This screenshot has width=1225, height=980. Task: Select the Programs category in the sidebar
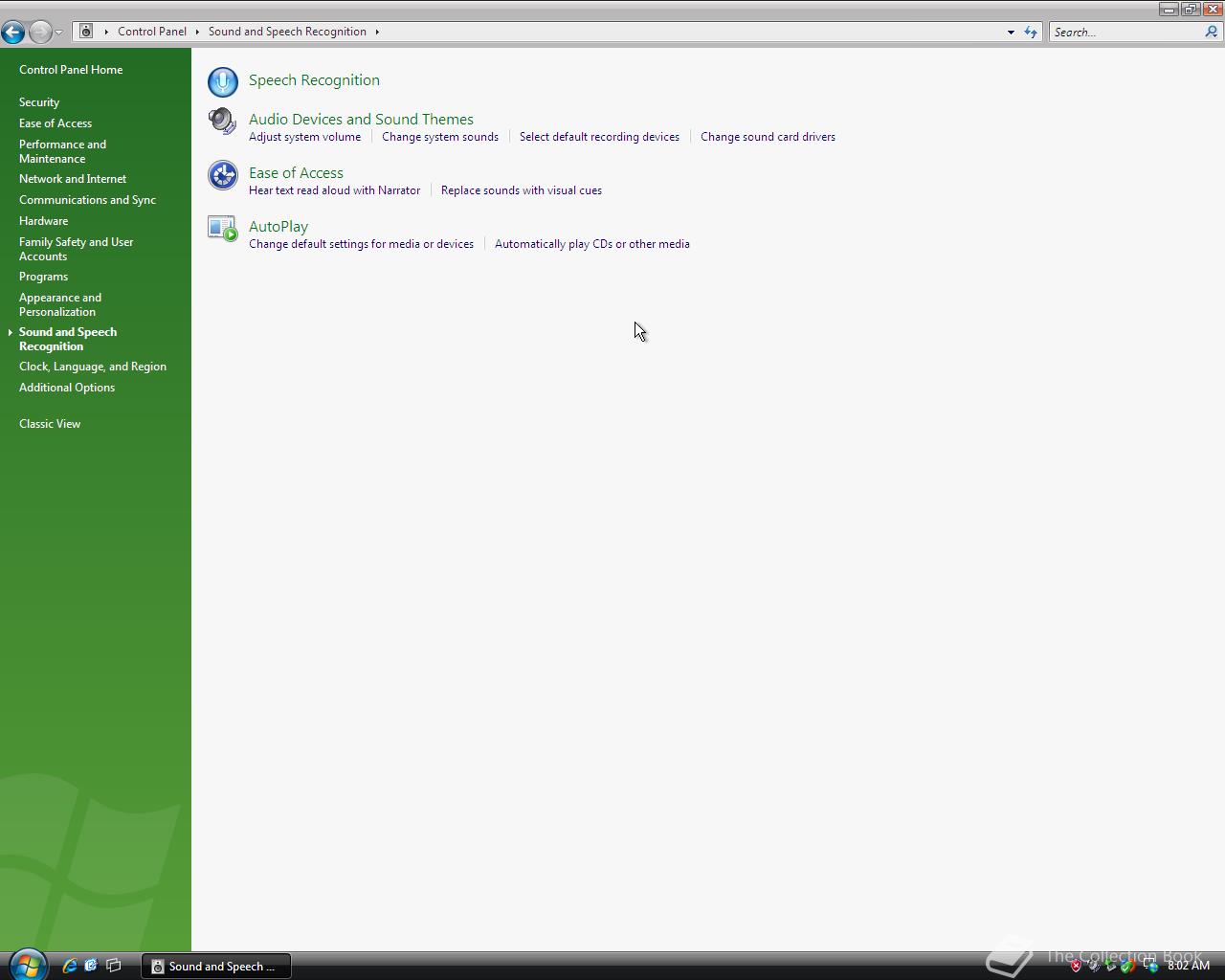(43, 277)
